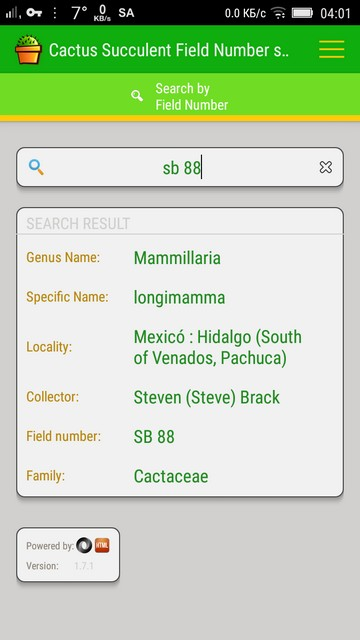Tap the Wi-Fi icon in status bar
Viewport: 360px width, 640px height.
(x=278, y=13)
